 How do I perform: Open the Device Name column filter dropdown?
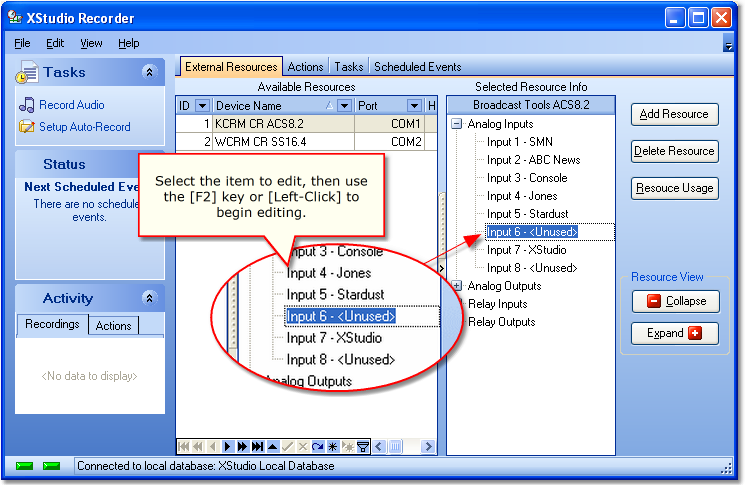click(344, 105)
